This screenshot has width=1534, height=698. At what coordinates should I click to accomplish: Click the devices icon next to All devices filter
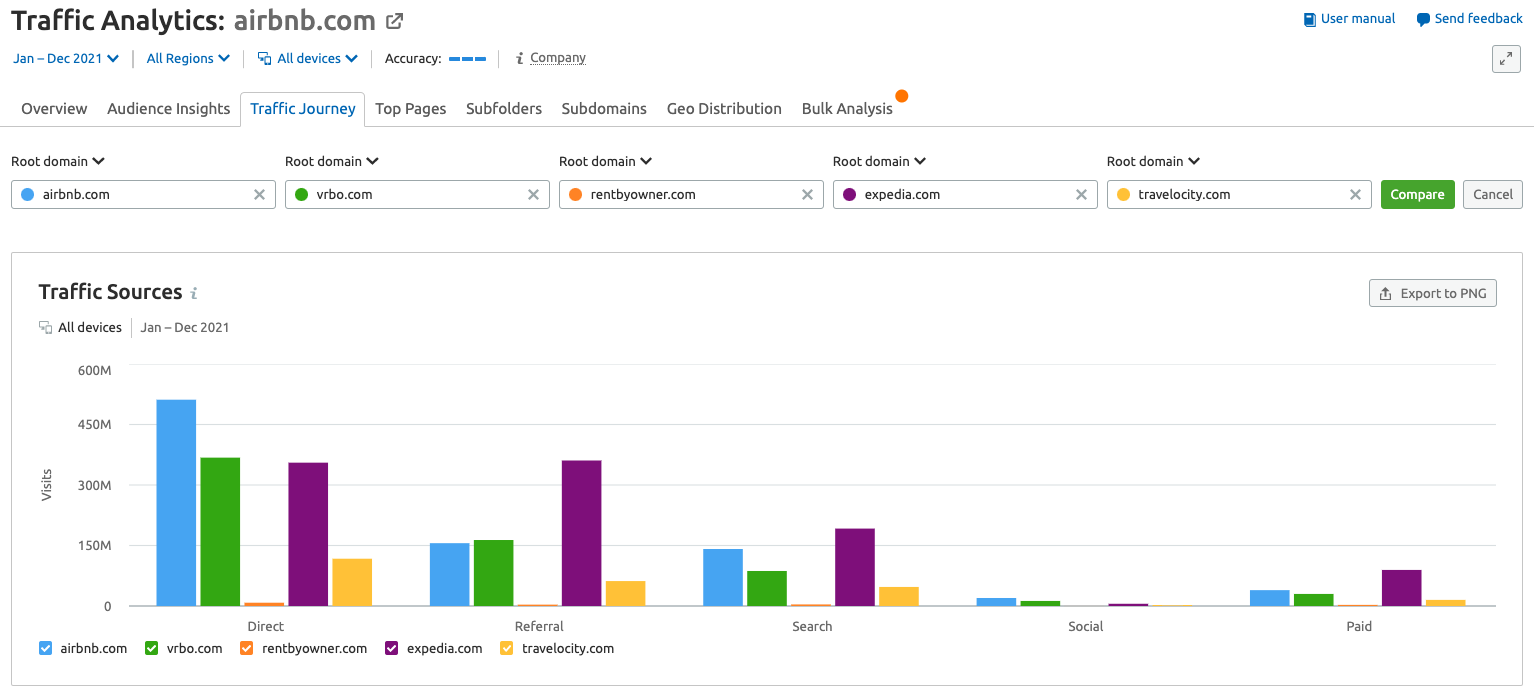click(x=264, y=59)
